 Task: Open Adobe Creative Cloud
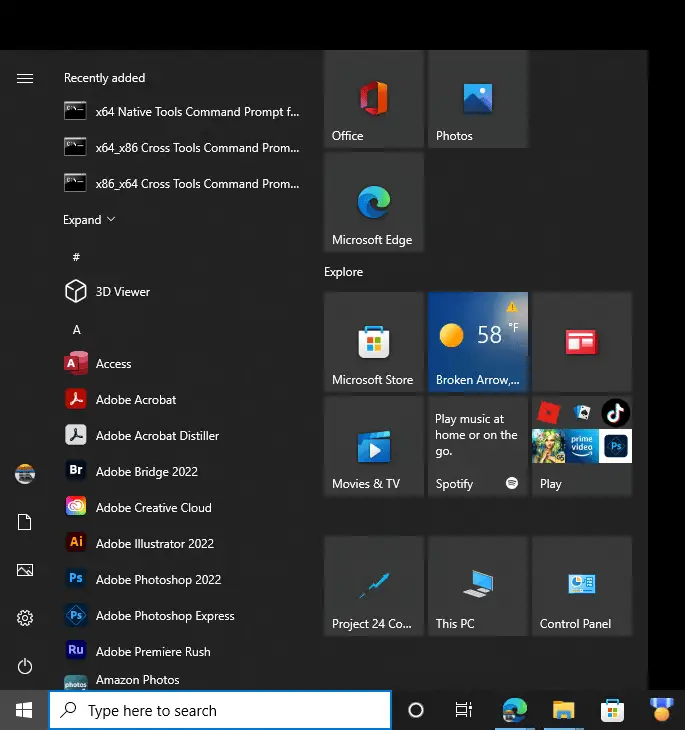click(x=184, y=507)
